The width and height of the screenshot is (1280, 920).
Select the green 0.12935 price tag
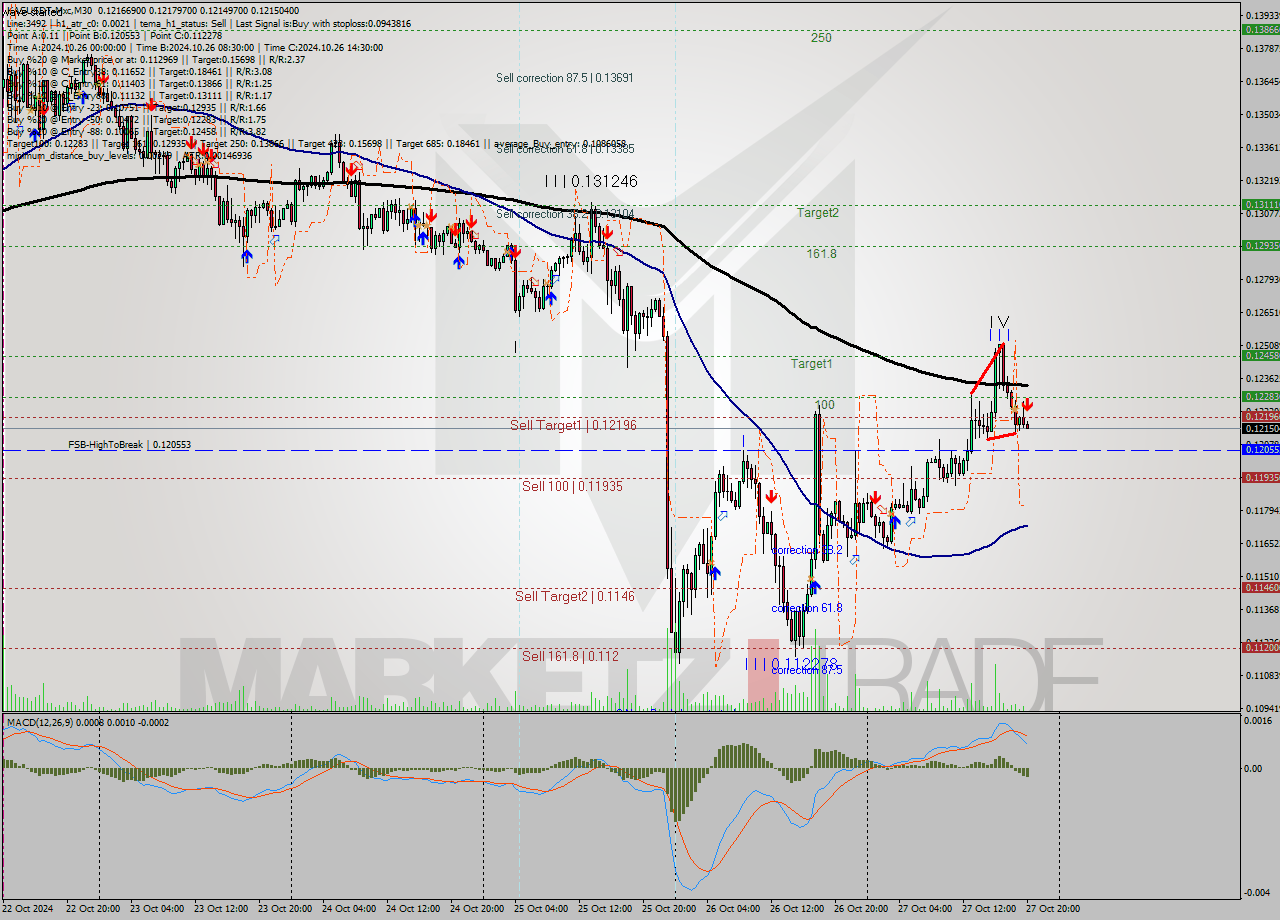pos(1261,245)
